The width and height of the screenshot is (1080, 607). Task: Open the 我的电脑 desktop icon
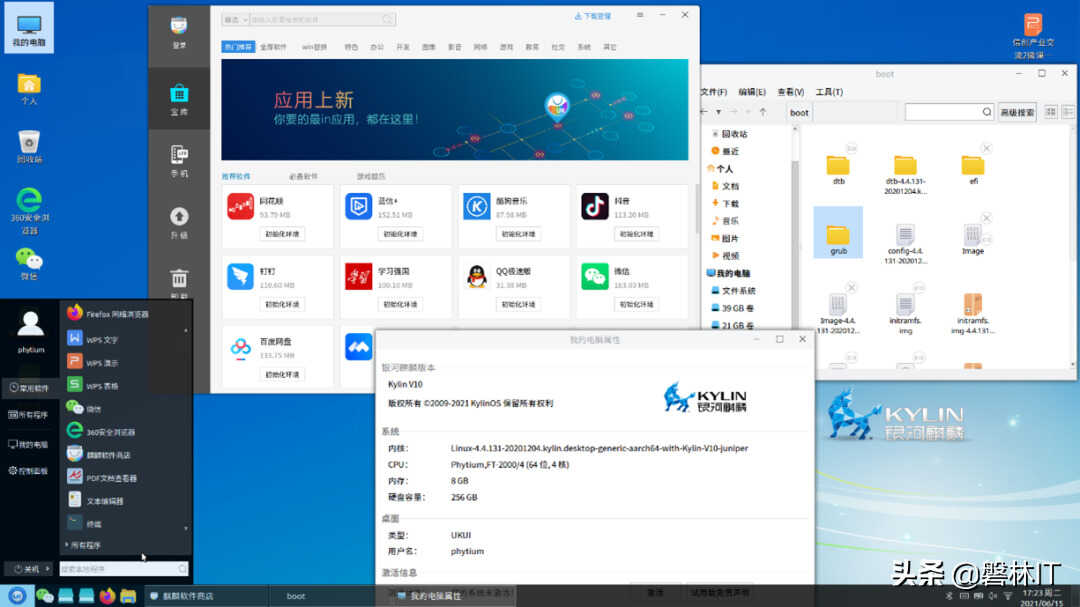pyautogui.click(x=29, y=28)
